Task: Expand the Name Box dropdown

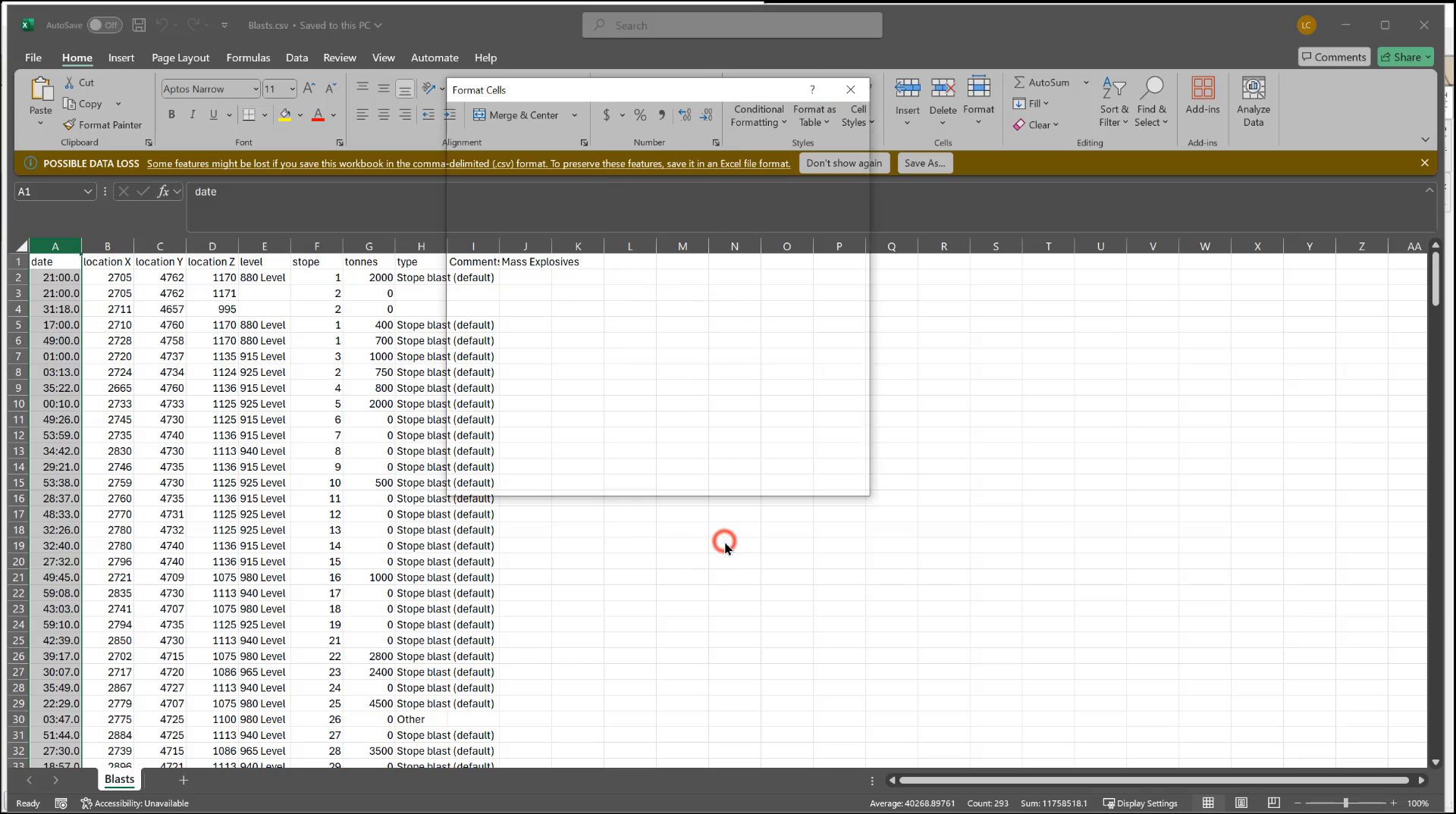Action: click(88, 192)
